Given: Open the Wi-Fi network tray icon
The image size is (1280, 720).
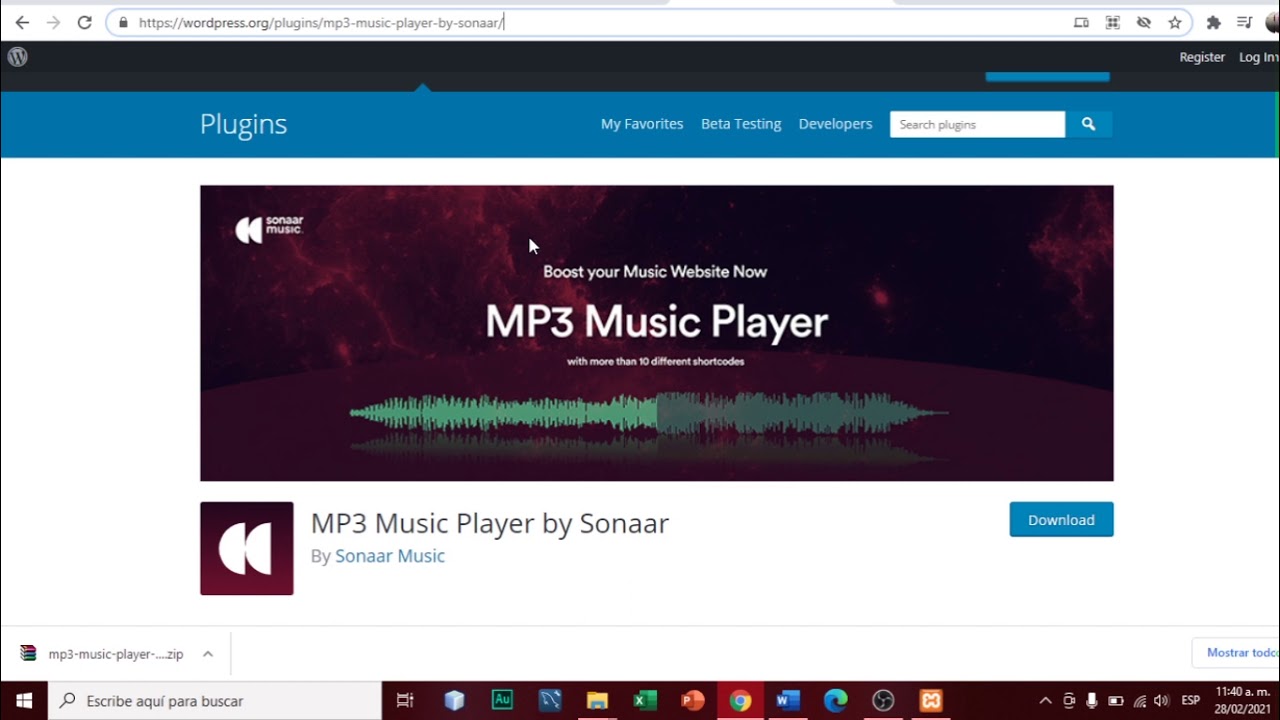Looking at the screenshot, I should 1139,701.
